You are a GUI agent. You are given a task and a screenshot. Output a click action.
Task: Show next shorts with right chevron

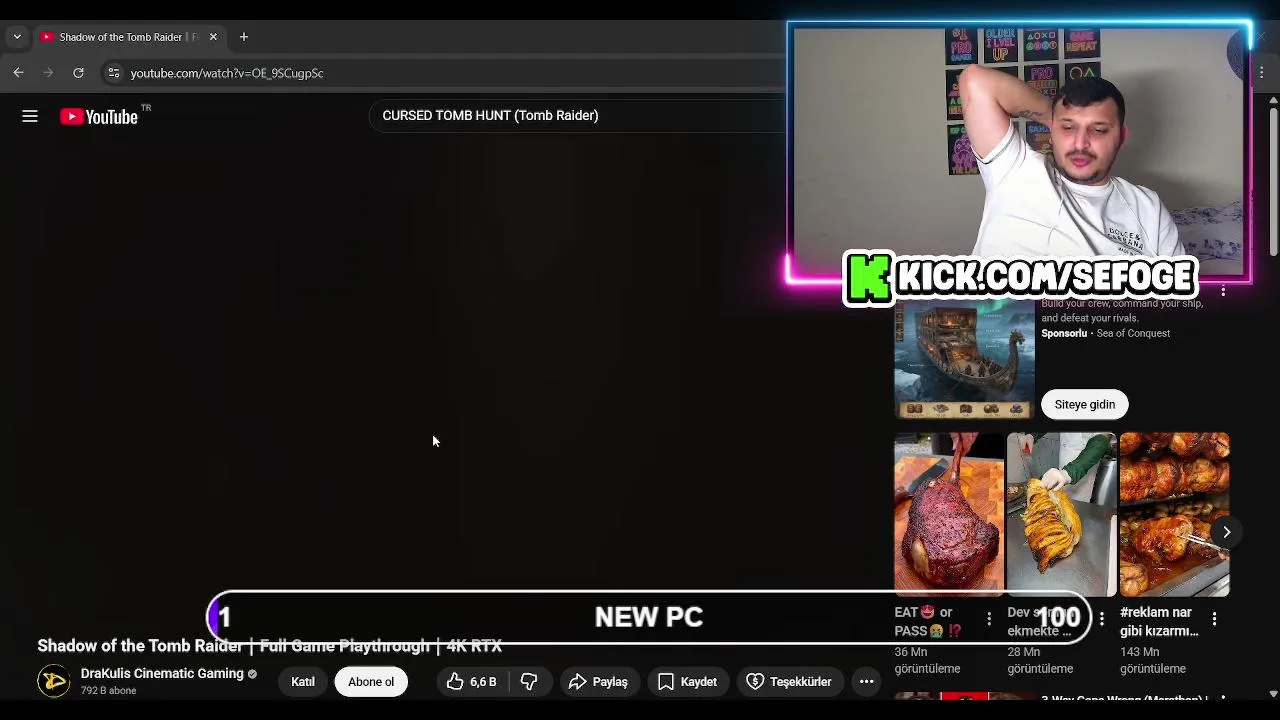coord(1226,532)
